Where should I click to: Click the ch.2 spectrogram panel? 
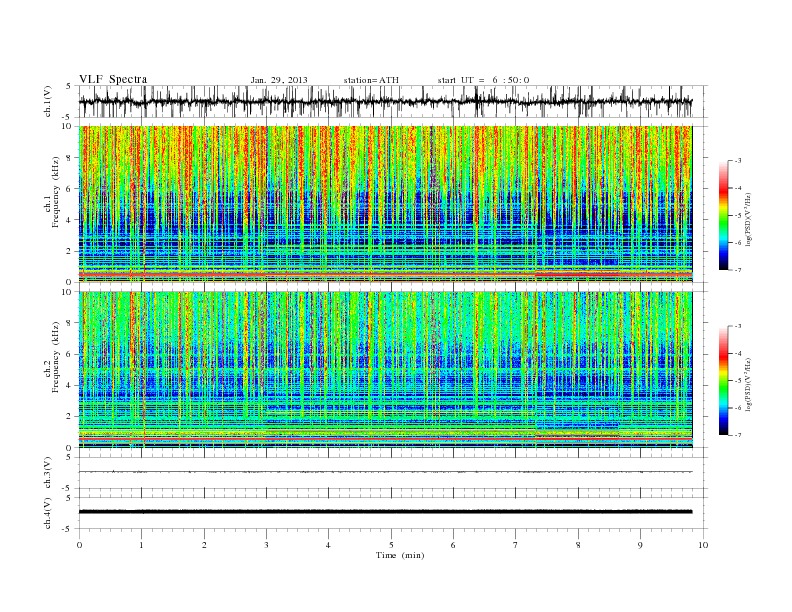[385, 370]
